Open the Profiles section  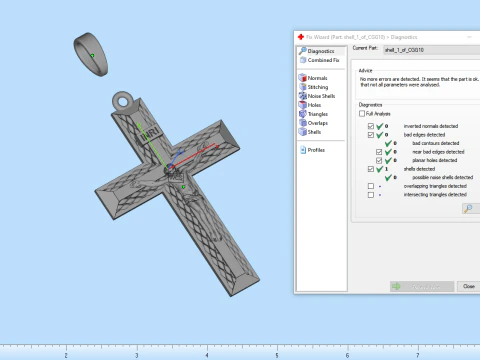(x=316, y=150)
